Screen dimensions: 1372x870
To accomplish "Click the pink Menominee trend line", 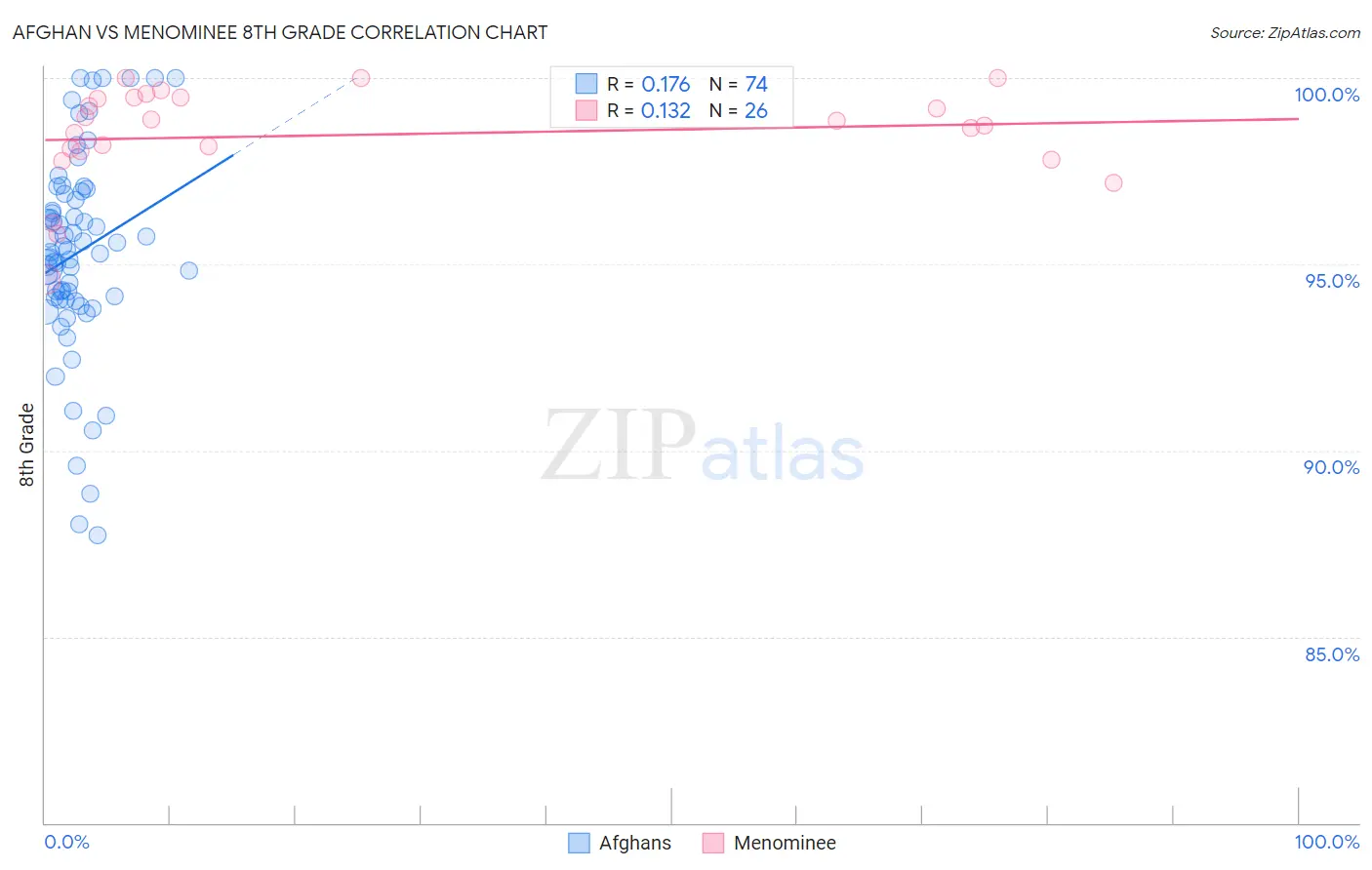I will [671, 129].
